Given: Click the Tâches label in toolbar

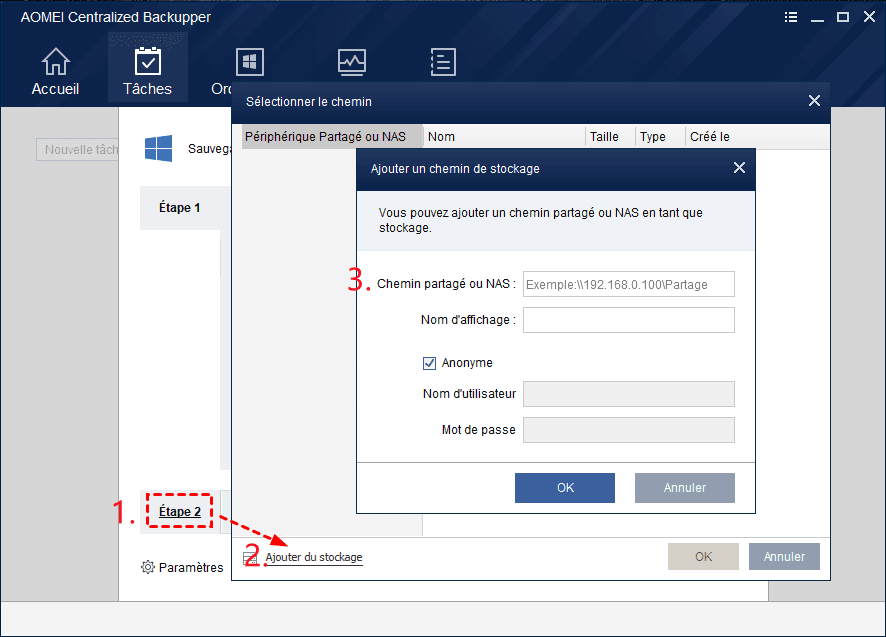Looking at the screenshot, I should coord(147,89).
